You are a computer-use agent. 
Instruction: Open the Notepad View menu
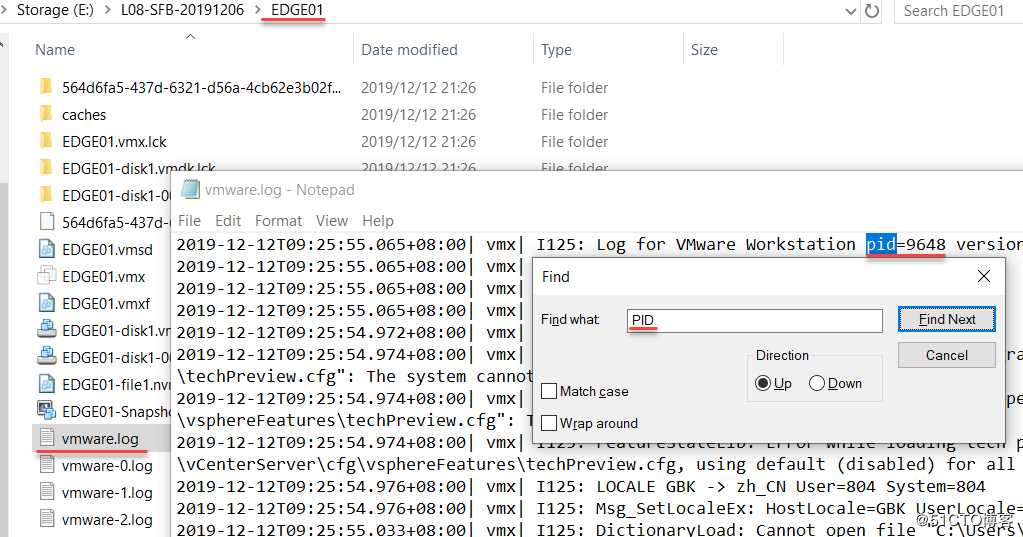tap(332, 221)
